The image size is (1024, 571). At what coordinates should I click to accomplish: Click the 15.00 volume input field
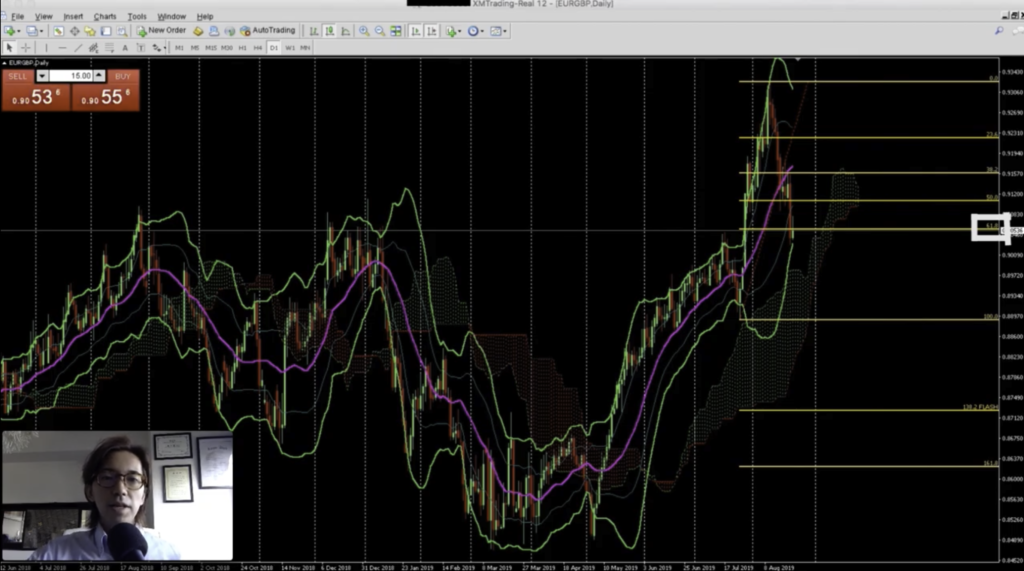(71, 76)
